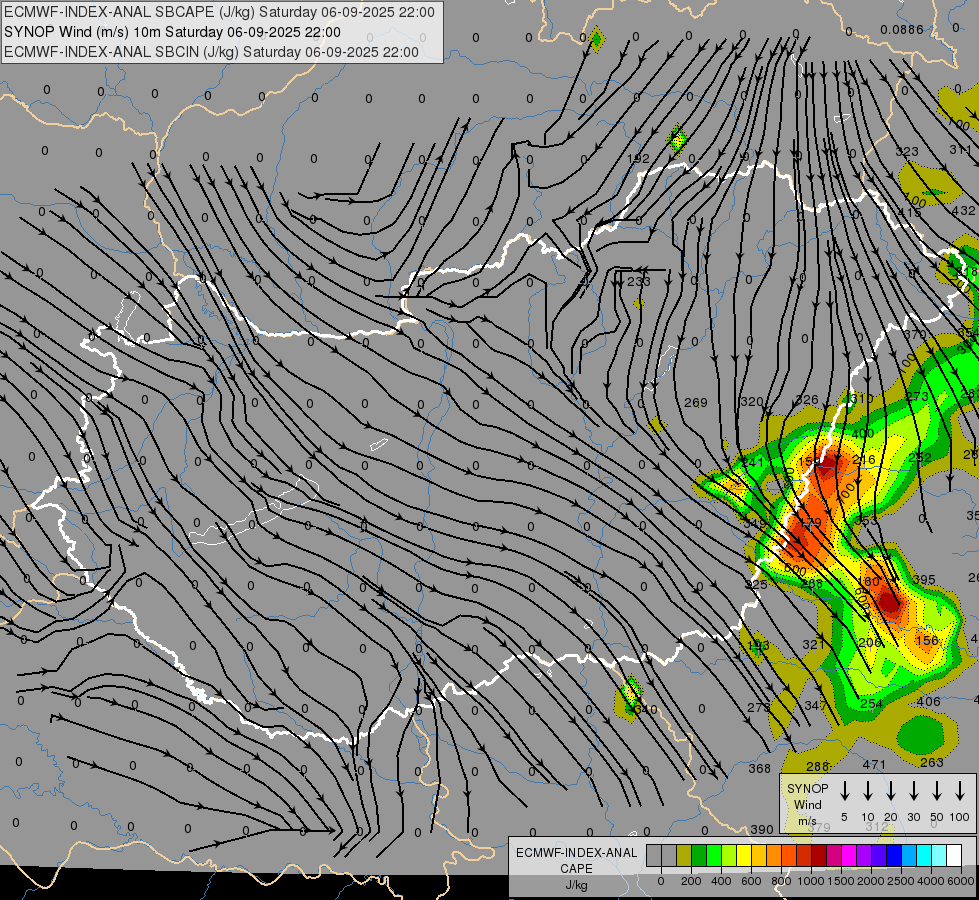Click the 254 value on the map

[x=872, y=704]
